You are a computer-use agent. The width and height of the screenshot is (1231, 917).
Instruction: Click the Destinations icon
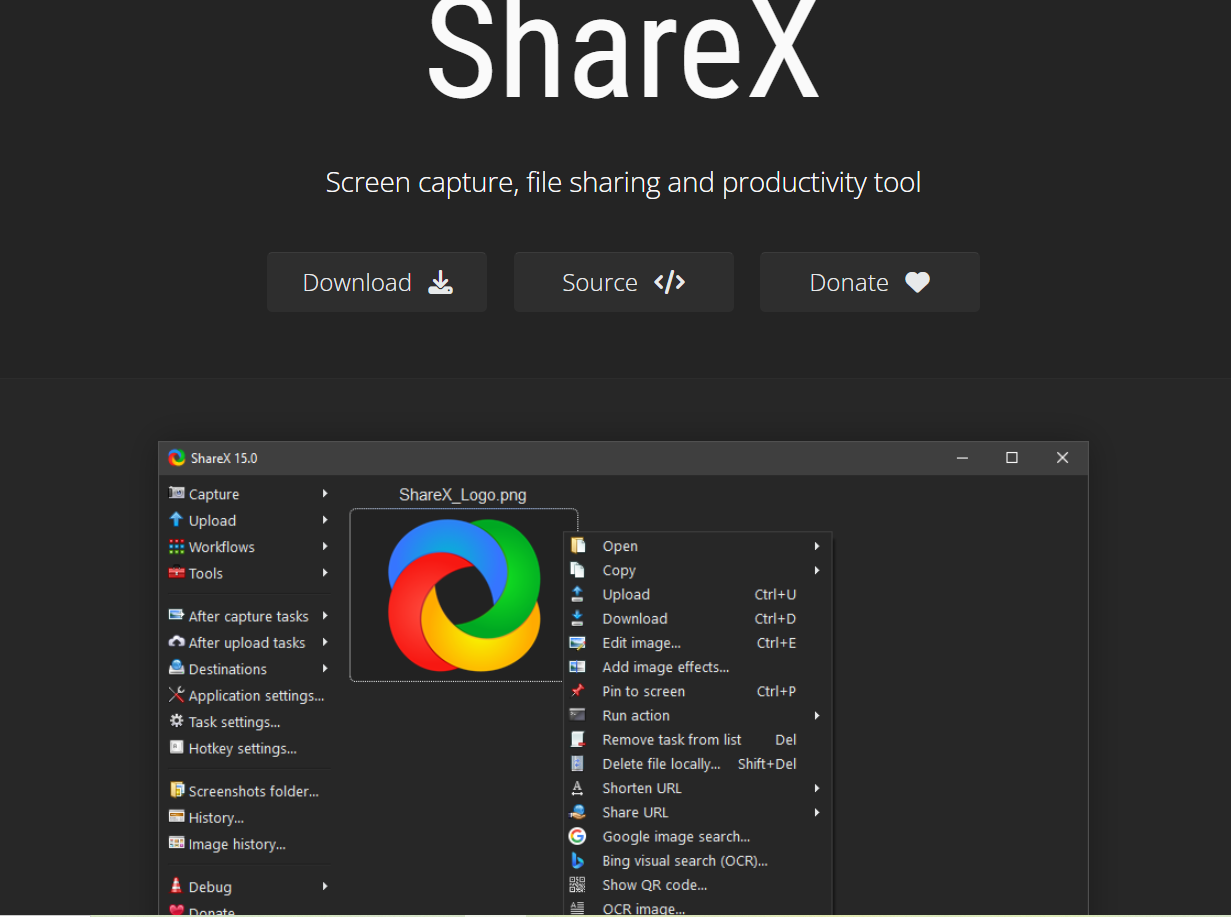pyautogui.click(x=177, y=668)
